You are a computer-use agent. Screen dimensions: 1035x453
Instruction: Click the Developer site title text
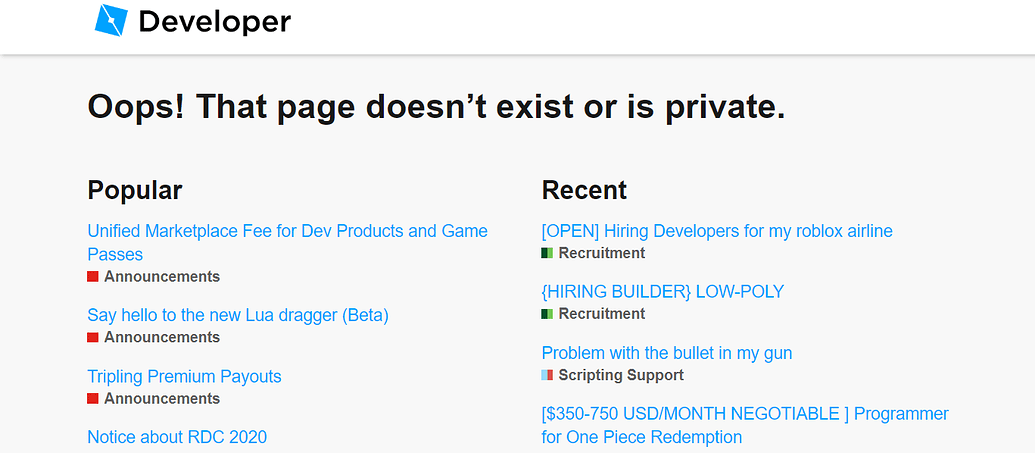pos(215,22)
